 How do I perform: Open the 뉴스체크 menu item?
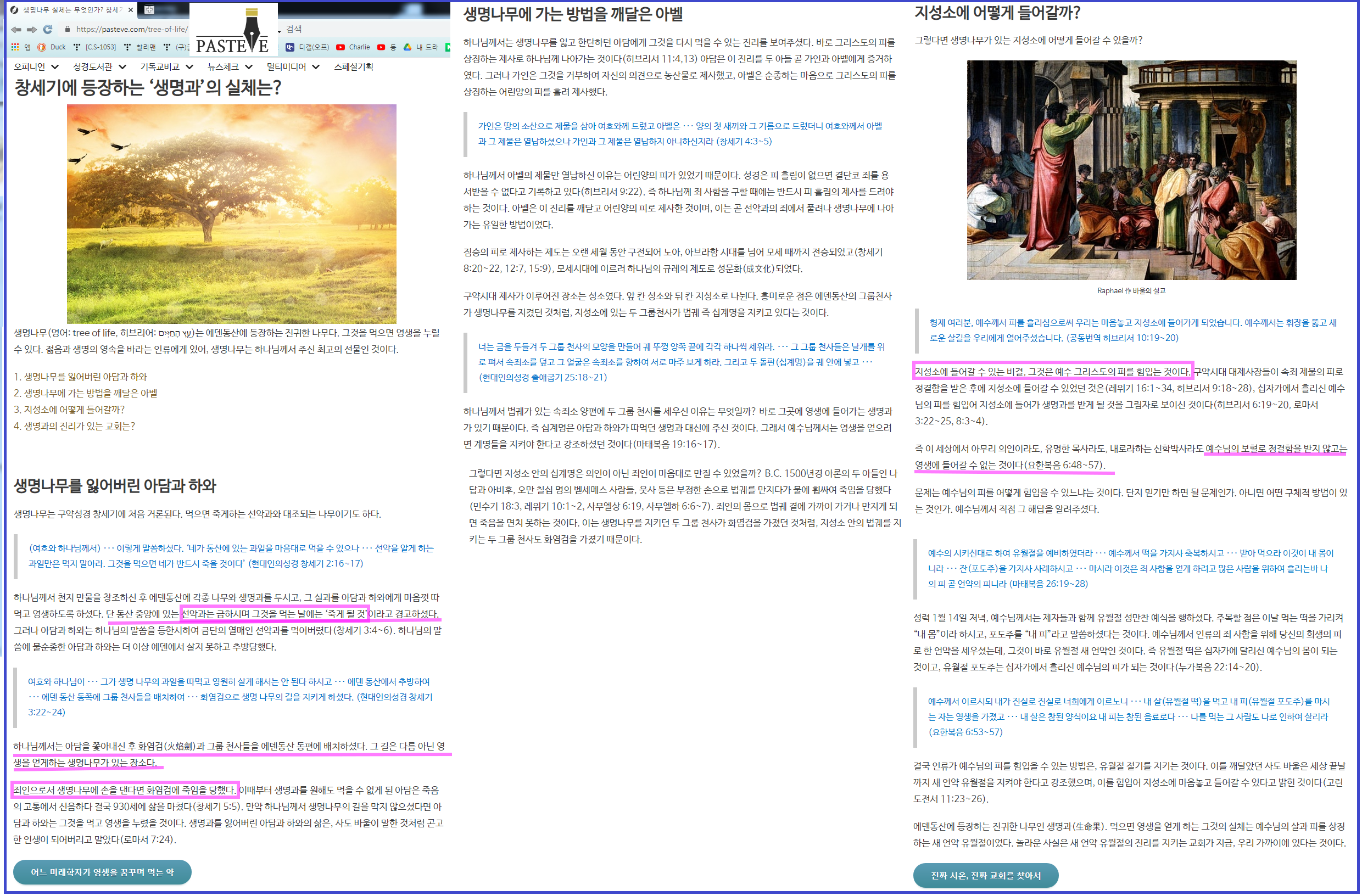[224, 67]
